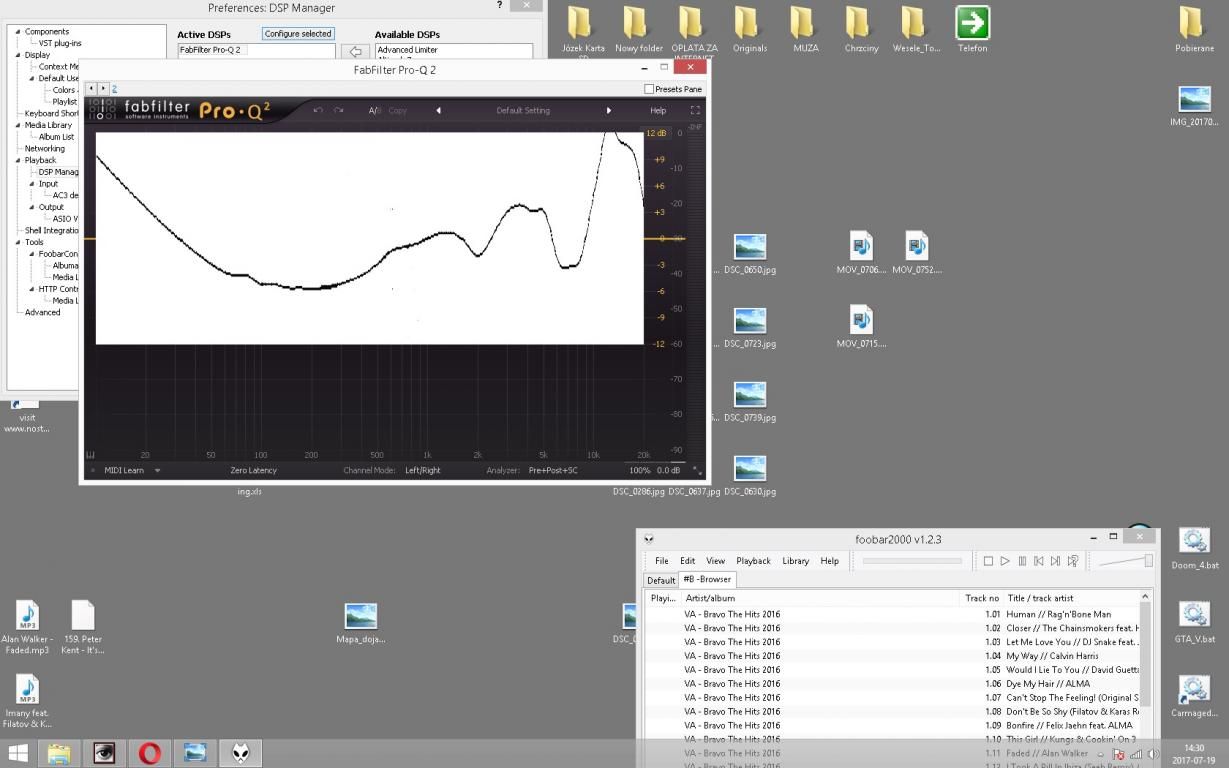This screenshot has width=1229, height=768.
Task: Click the foobar2000 alien title icon
Action: 649,539
